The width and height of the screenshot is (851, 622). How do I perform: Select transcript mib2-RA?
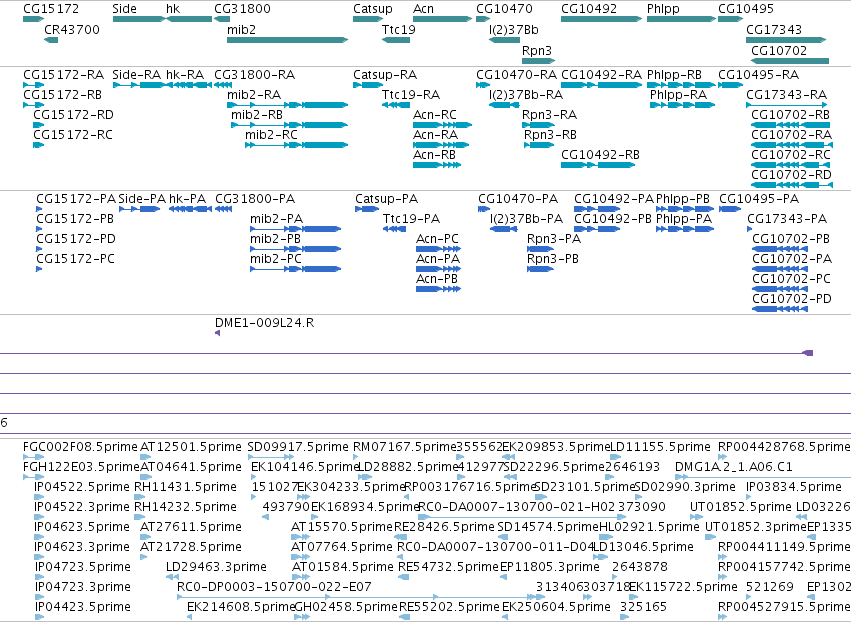point(254,95)
